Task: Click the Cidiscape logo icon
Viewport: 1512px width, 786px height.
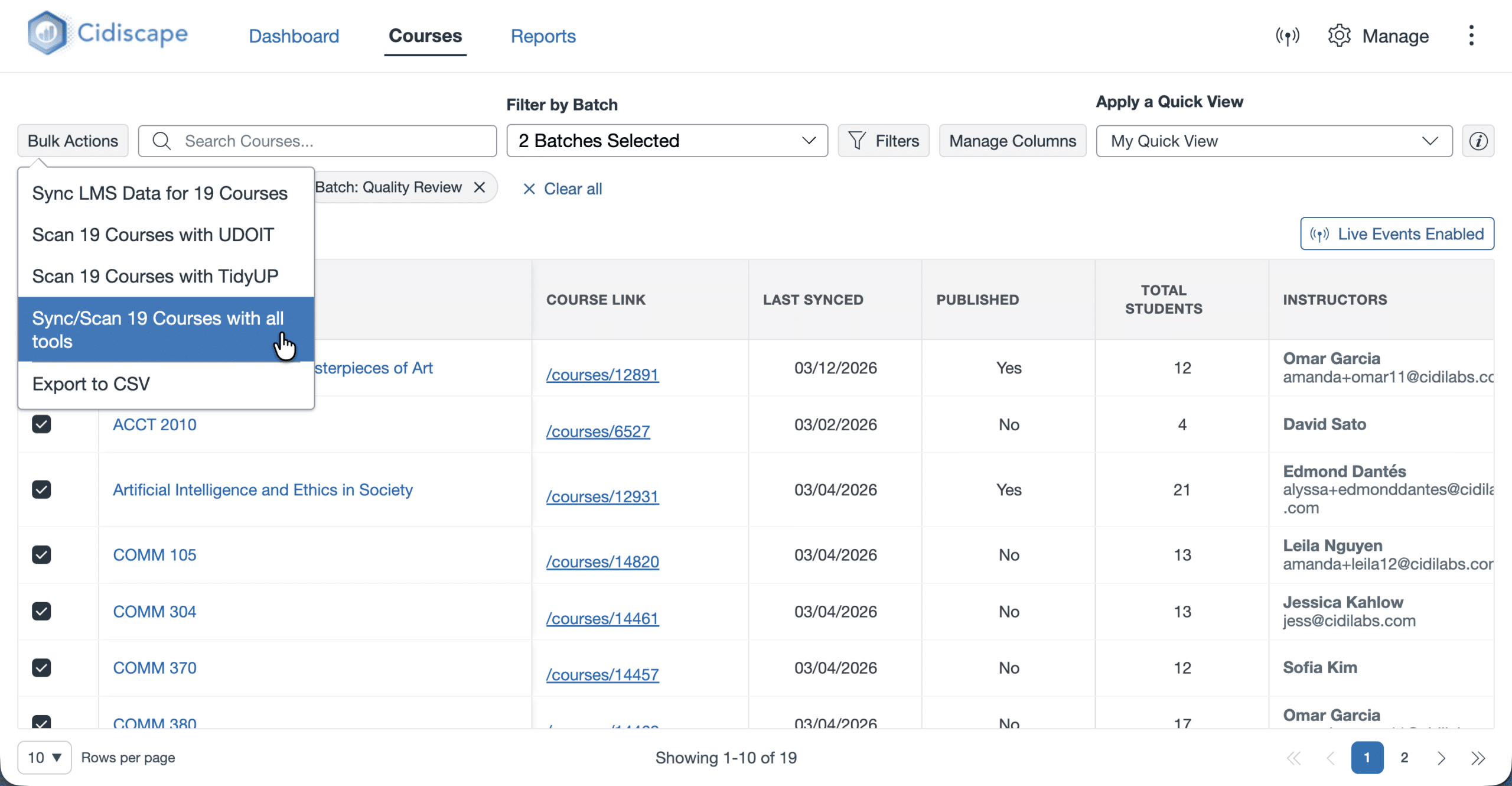Action: pyautogui.click(x=47, y=34)
